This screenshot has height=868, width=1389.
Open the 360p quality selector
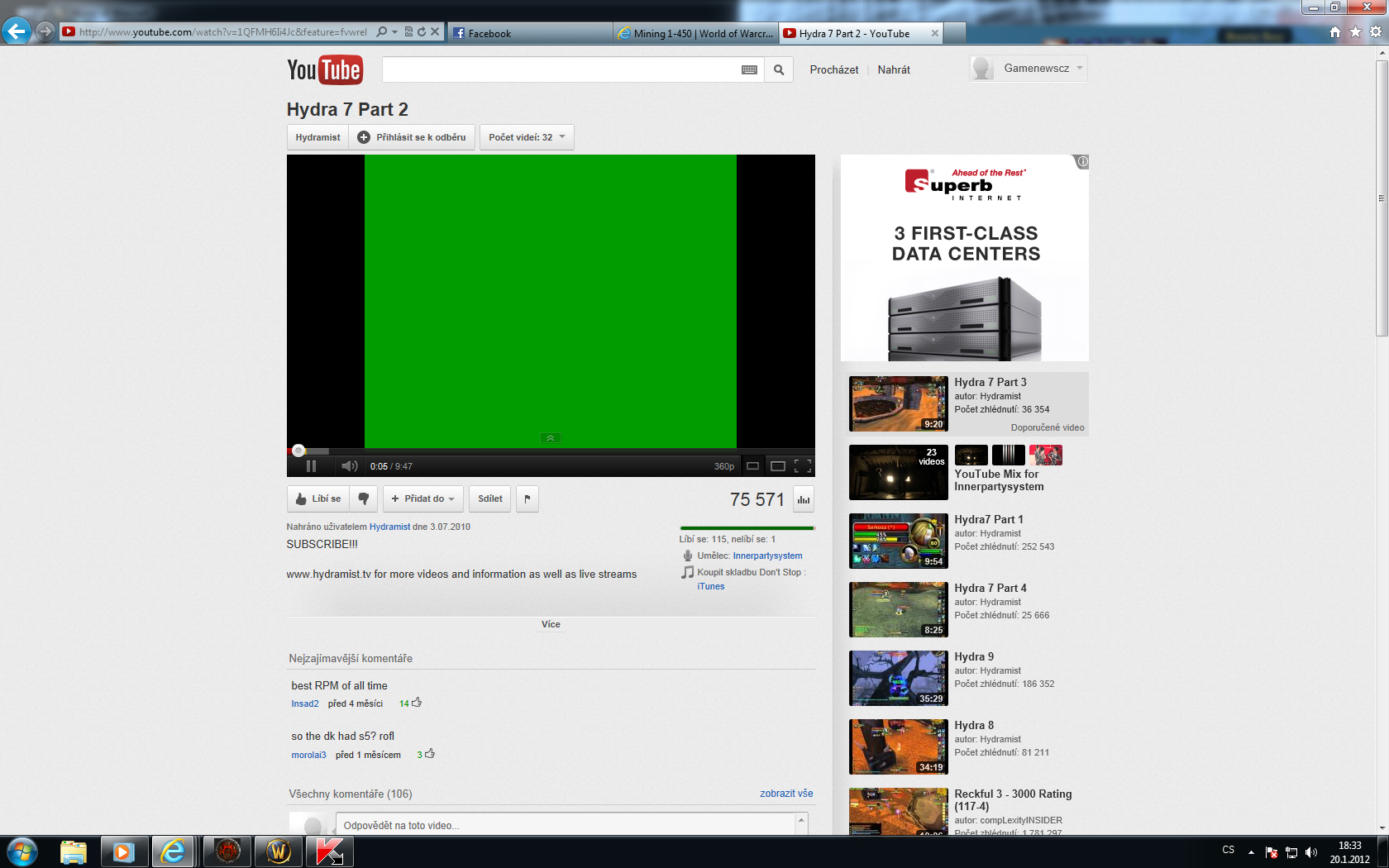pyautogui.click(x=724, y=466)
